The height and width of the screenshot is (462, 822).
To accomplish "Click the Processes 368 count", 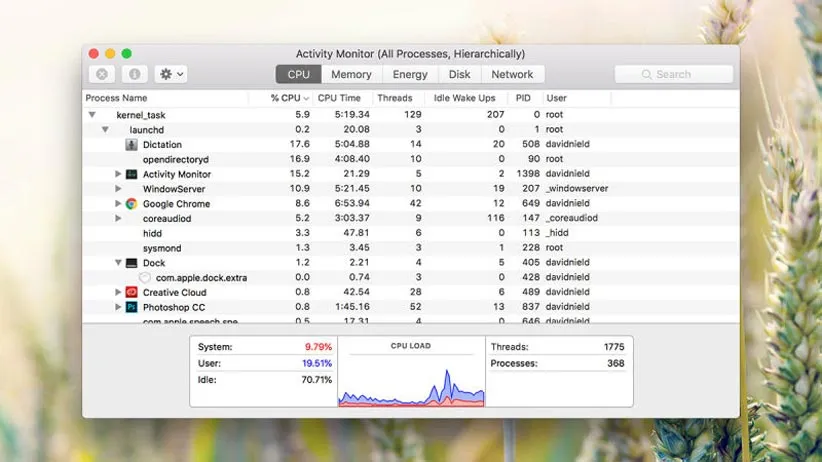I will [615, 363].
